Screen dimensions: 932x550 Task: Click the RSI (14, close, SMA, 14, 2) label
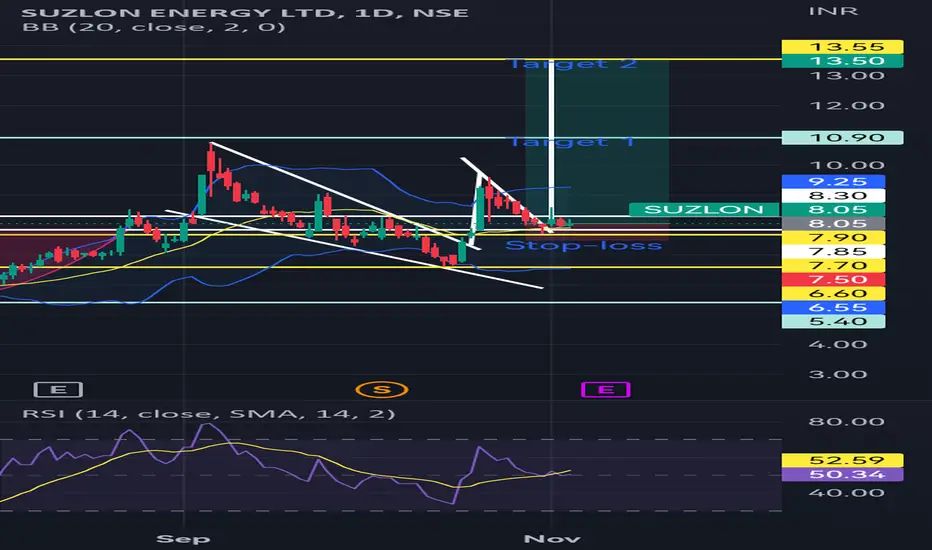(209, 413)
